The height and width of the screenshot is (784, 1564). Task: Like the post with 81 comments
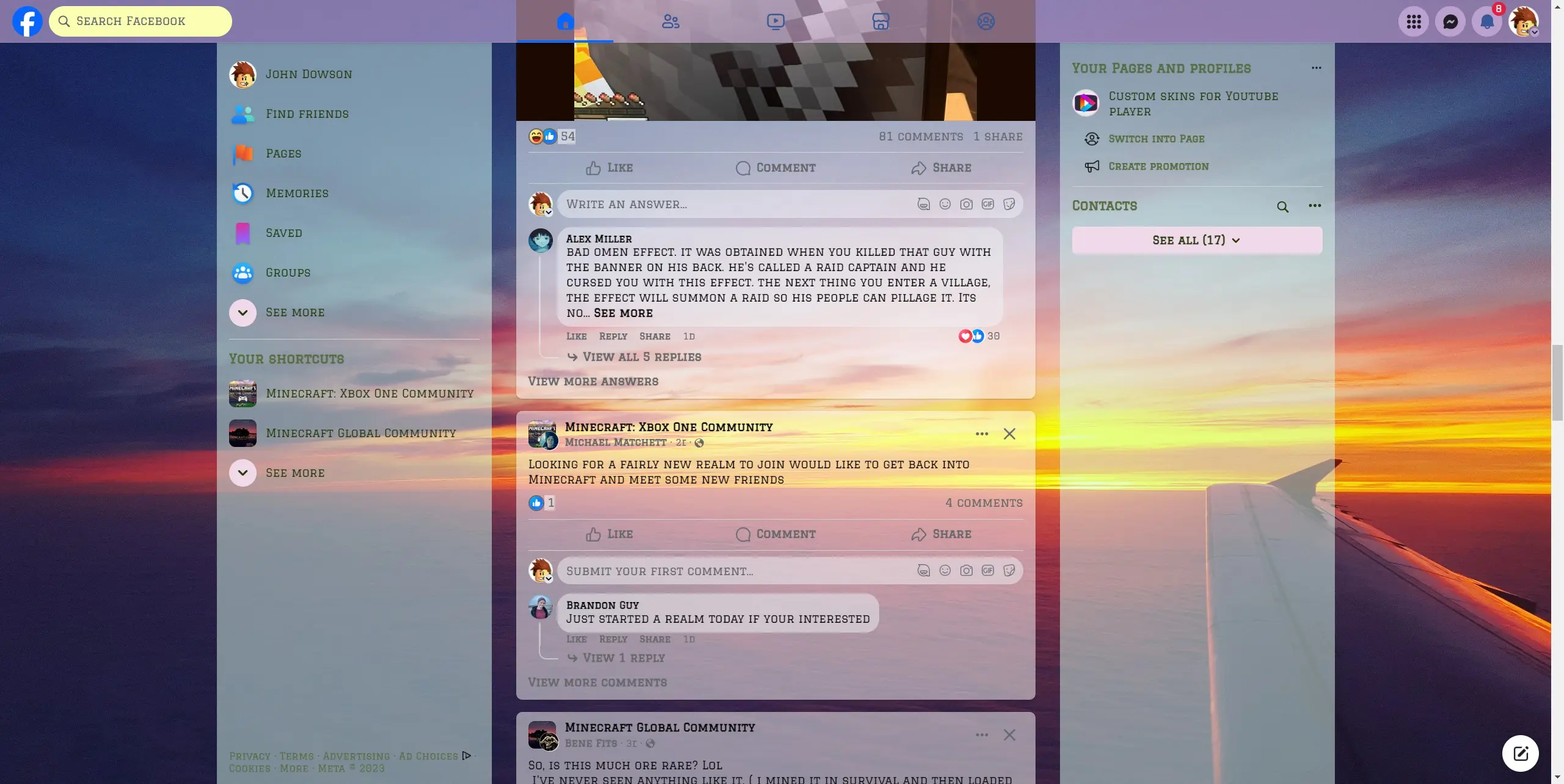pos(609,168)
